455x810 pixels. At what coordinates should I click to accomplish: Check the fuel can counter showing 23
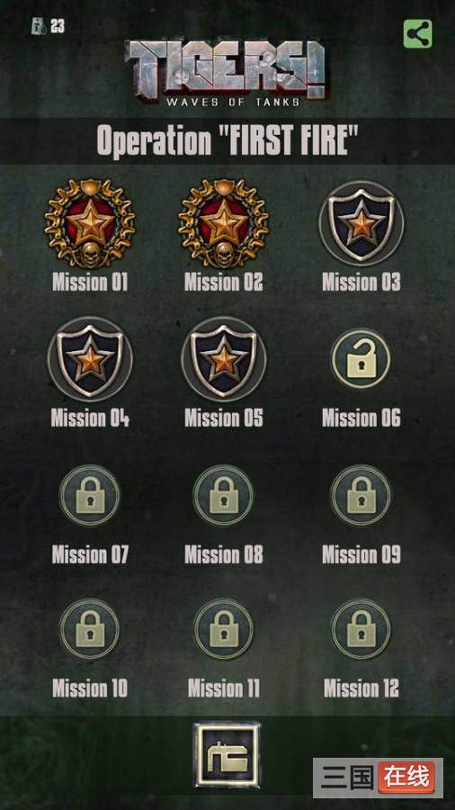click(x=48, y=26)
